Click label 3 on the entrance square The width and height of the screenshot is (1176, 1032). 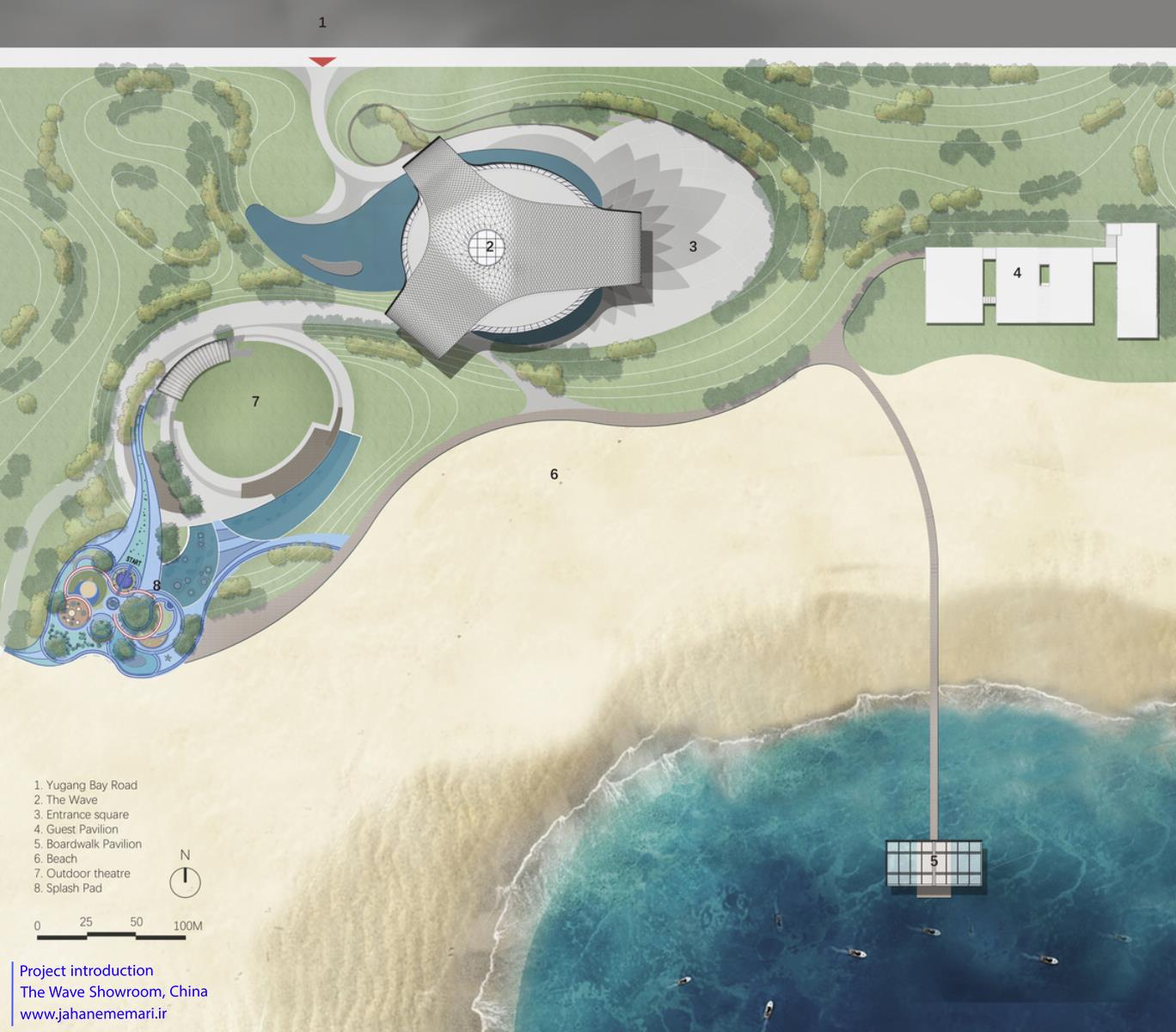[693, 247]
